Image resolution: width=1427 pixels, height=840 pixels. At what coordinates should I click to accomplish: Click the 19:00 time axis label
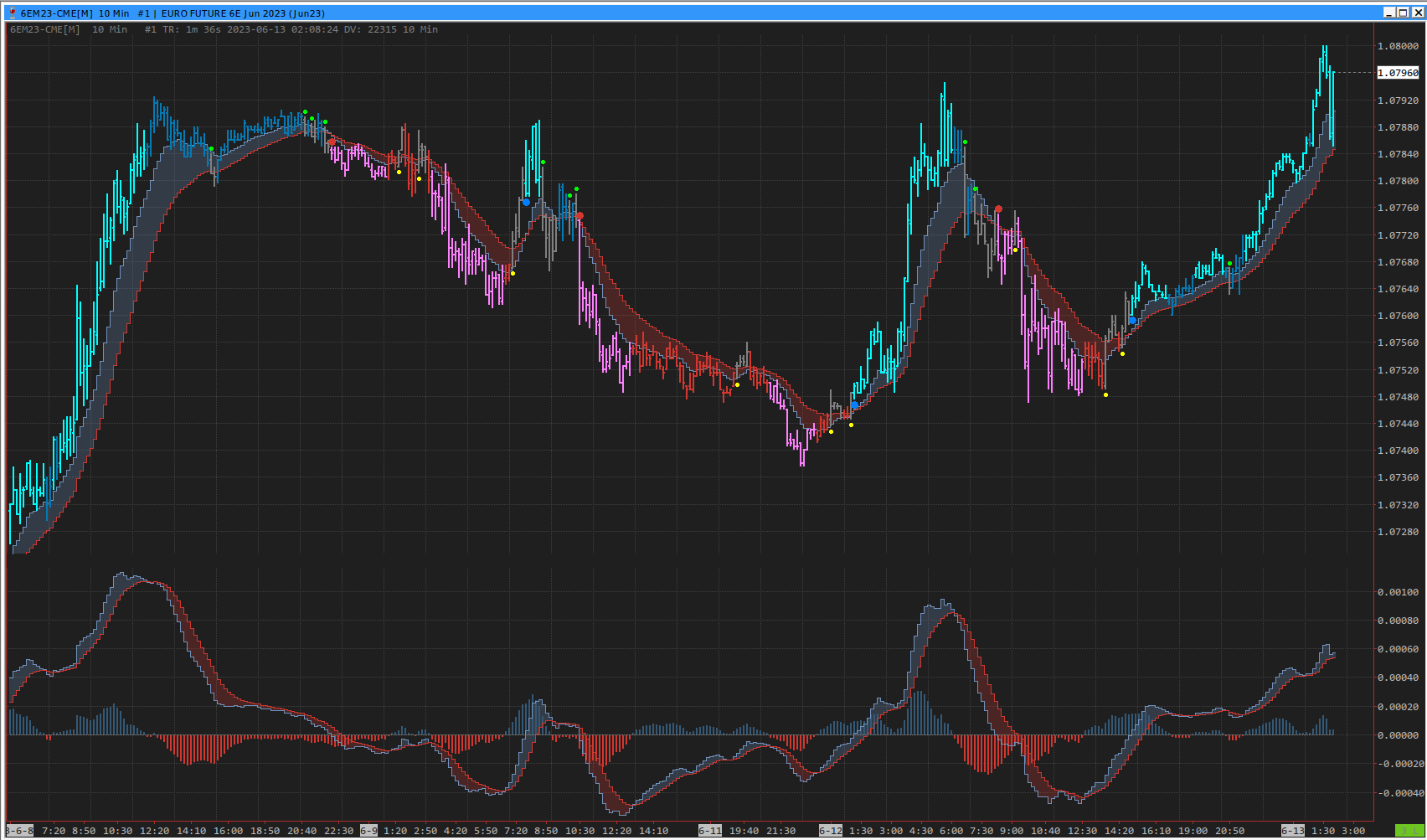tap(1193, 831)
